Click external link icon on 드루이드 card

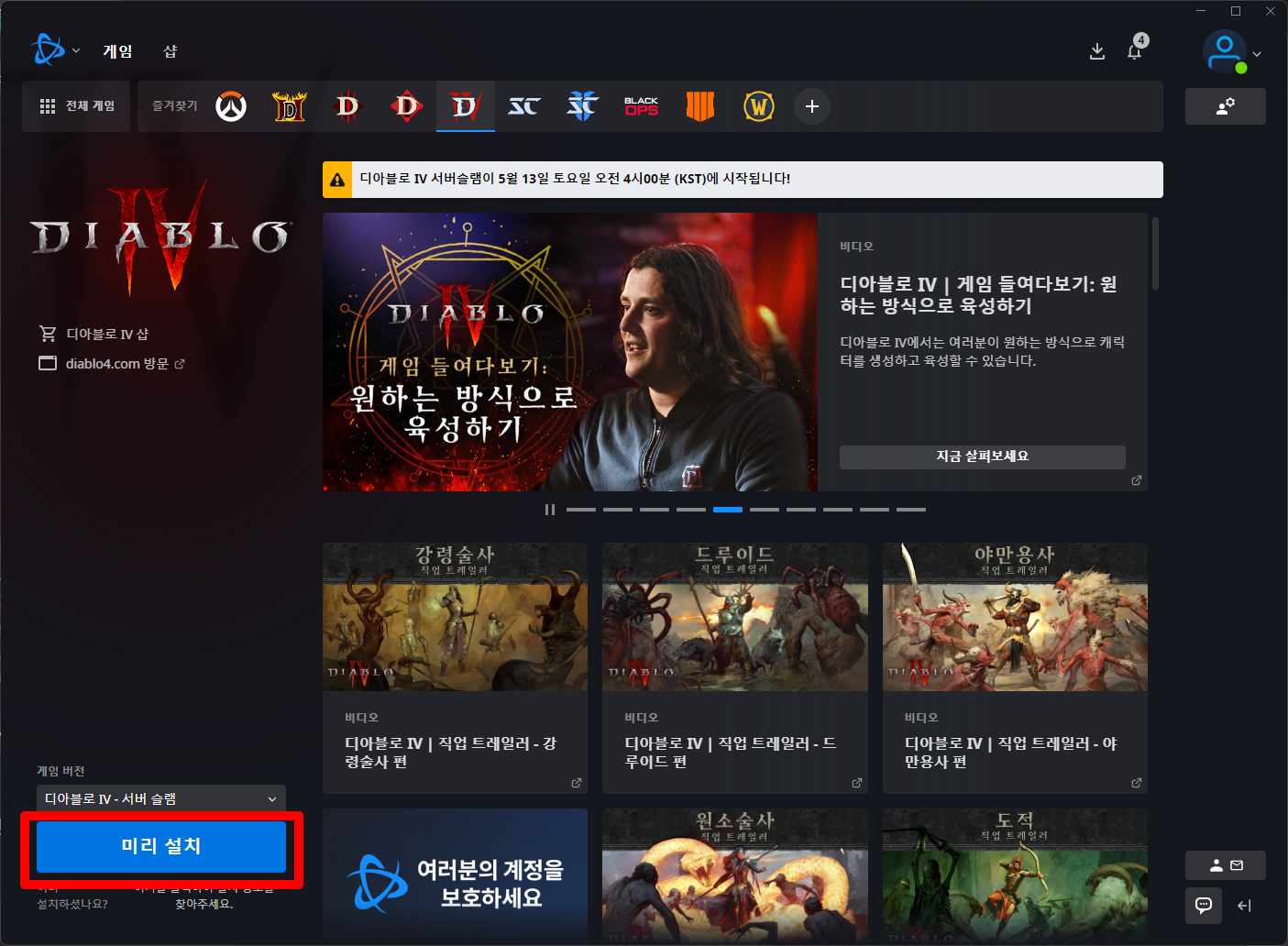click(857, 783)
